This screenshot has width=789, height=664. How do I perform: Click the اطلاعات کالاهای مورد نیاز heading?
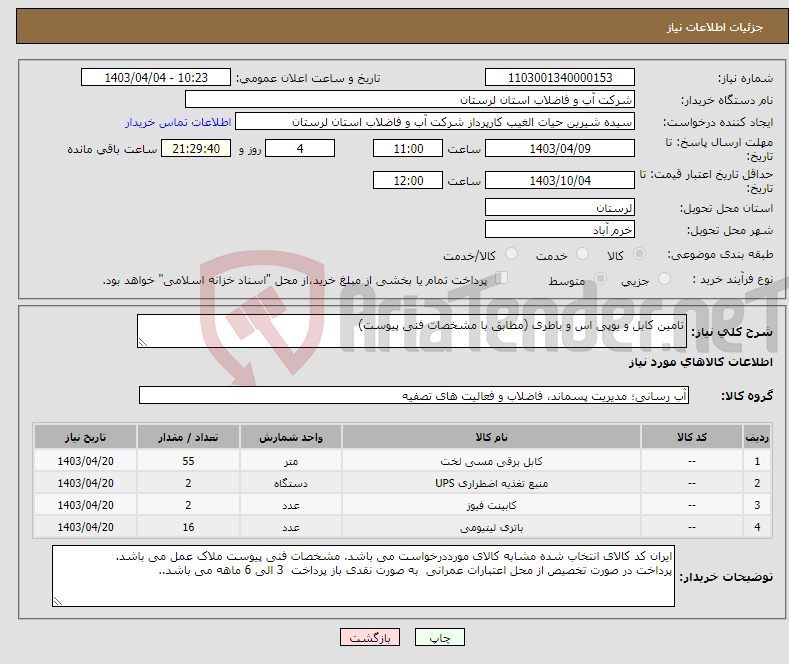click(x=700, y=362)
